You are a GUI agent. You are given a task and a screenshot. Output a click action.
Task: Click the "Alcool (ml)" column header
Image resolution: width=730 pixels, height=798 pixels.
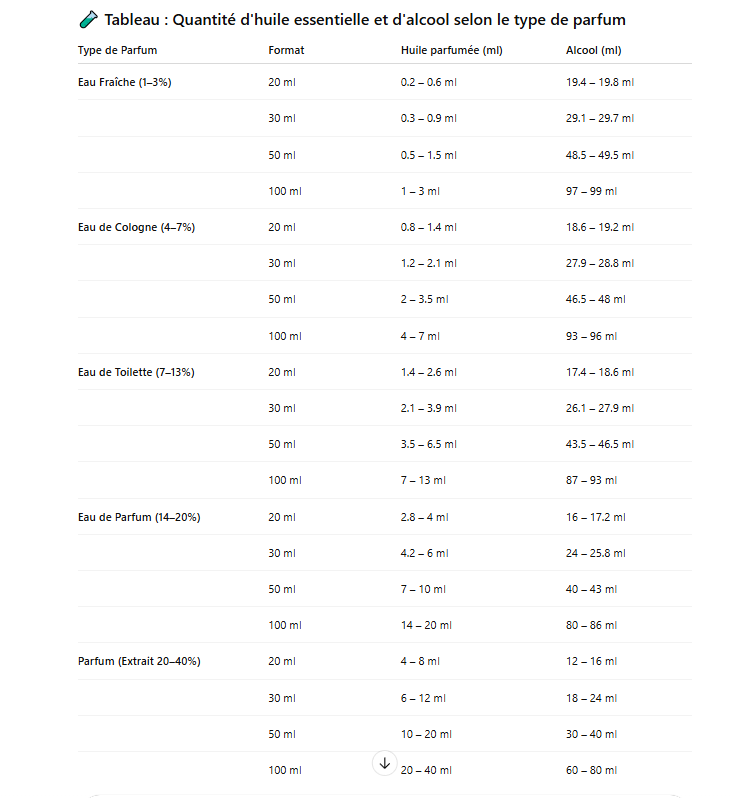click(x=593, y=50)
